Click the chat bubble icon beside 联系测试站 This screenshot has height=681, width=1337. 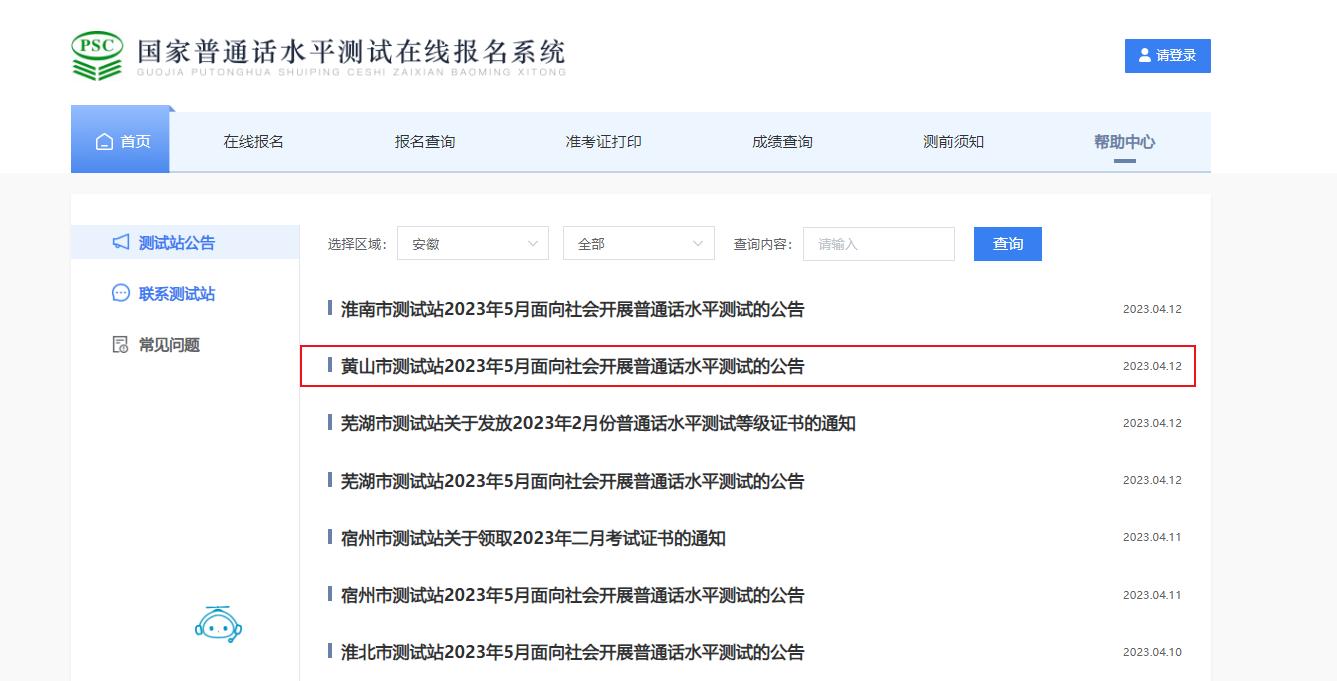coord(120,294)
